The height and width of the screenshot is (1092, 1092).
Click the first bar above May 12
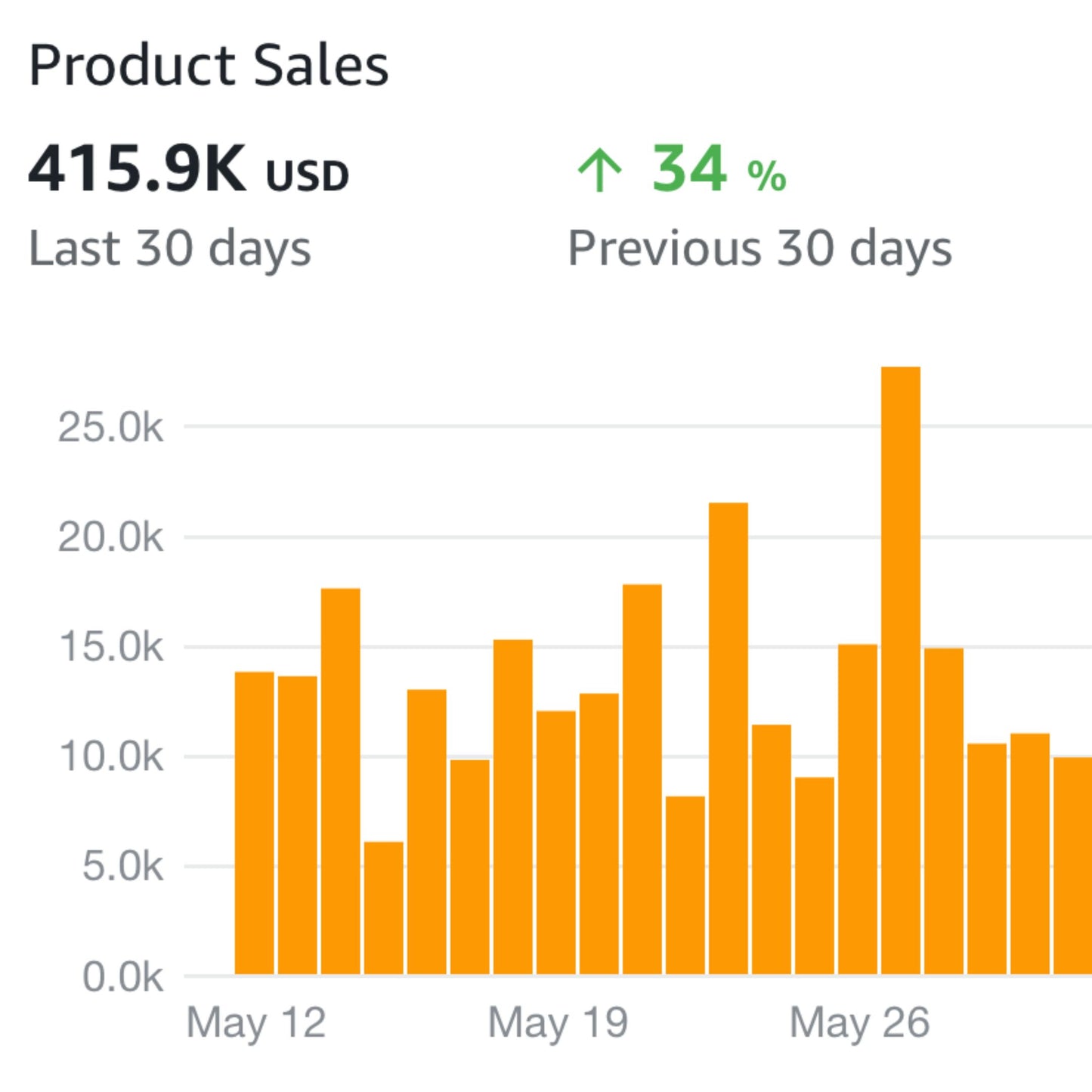(x=255, y=823)
